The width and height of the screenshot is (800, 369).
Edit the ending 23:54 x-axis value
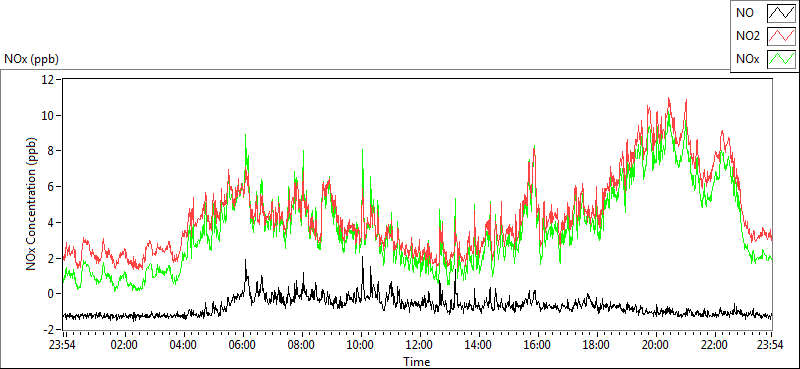771,344
